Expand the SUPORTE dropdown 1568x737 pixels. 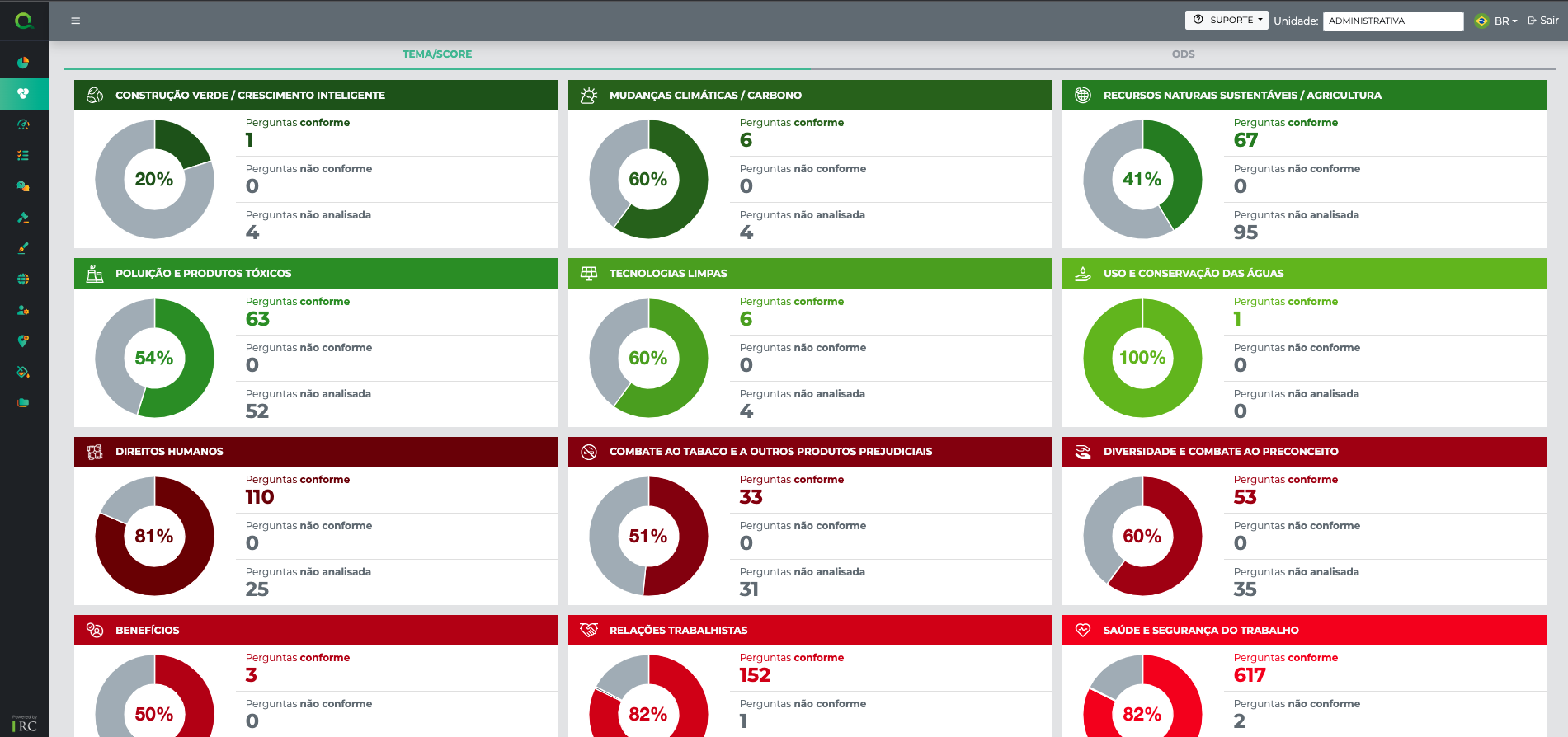[x=1227, y=20]
